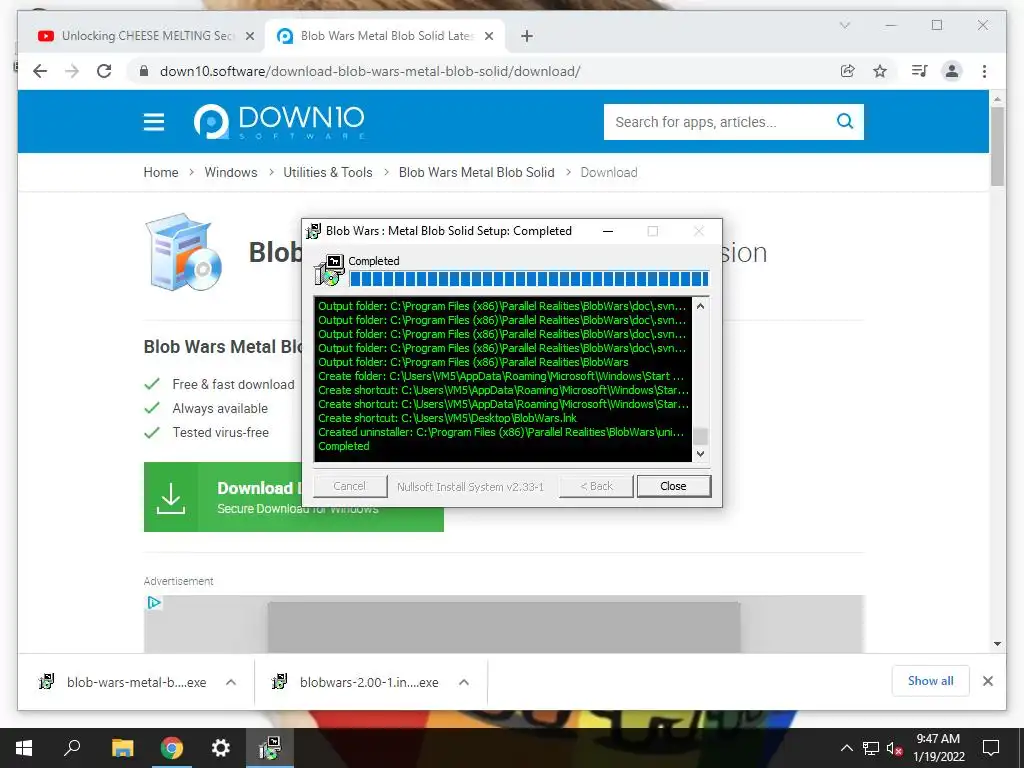Open taskbar search
1024x768 pixels.
[72, 748]
